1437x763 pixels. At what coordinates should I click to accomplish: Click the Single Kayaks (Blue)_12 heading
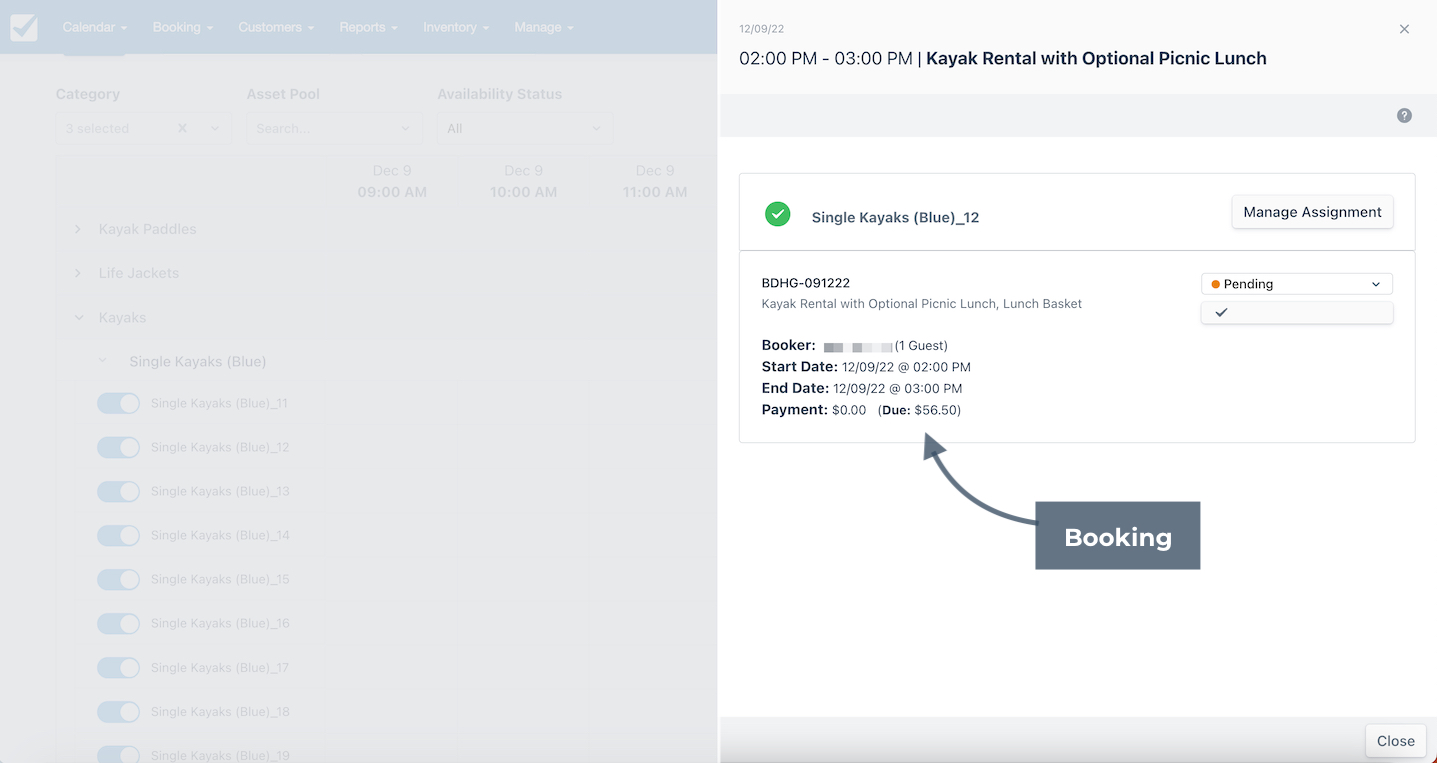(x=895, y=217)
